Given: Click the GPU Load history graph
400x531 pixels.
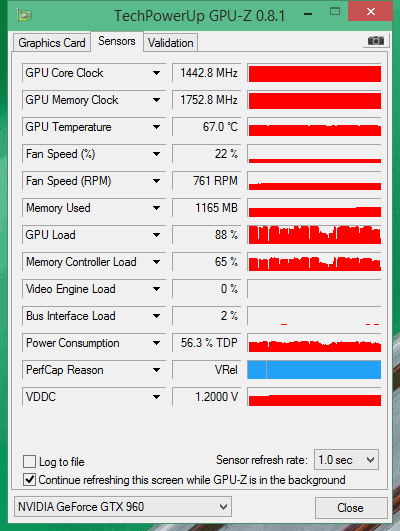Looking at the screenshot, I should pos(314,235).
